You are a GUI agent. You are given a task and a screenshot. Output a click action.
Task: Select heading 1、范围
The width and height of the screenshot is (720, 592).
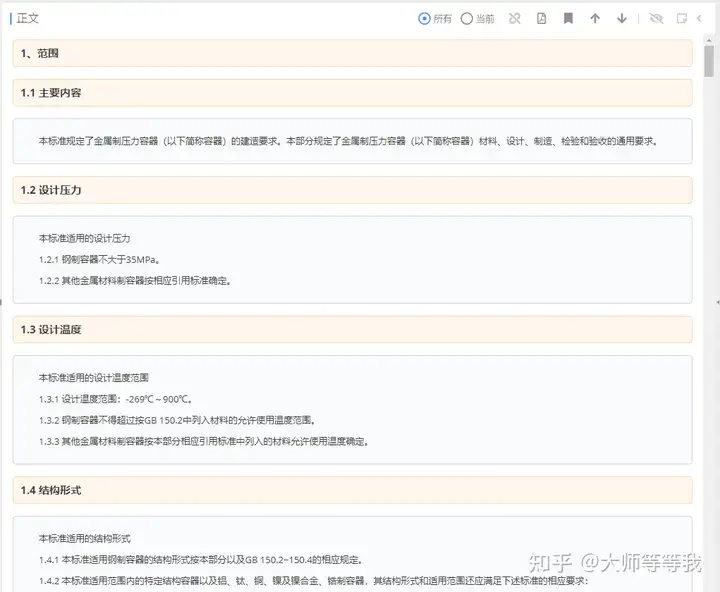click(352, 53)
